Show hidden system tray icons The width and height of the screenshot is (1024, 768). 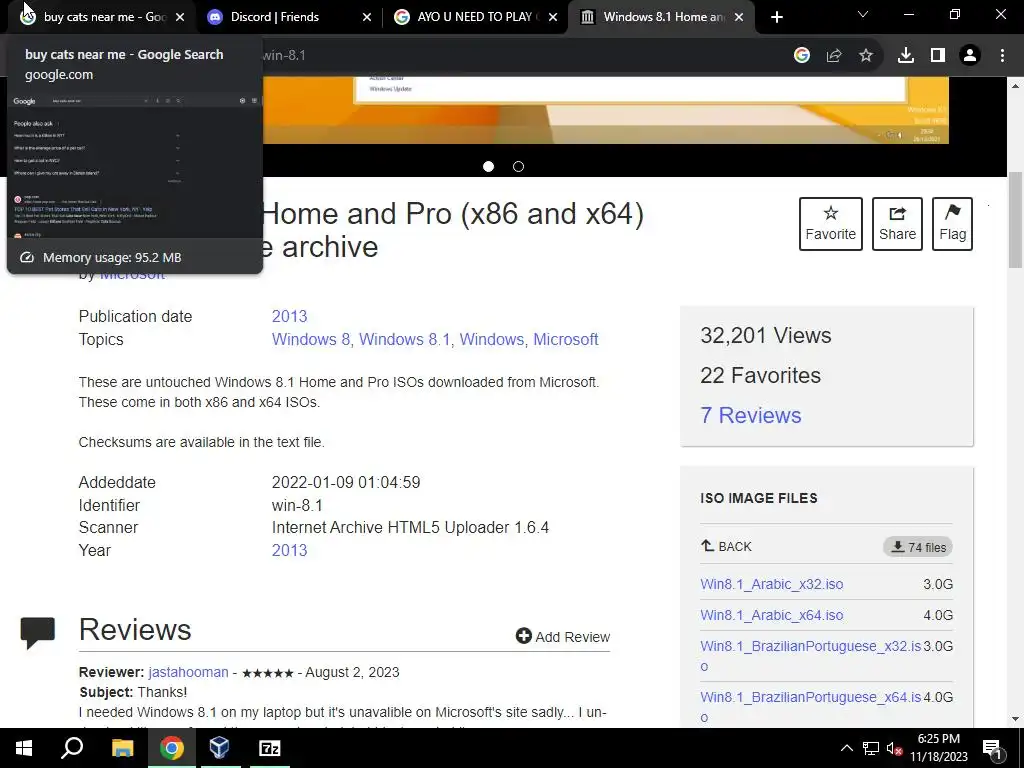pos(846,748)
